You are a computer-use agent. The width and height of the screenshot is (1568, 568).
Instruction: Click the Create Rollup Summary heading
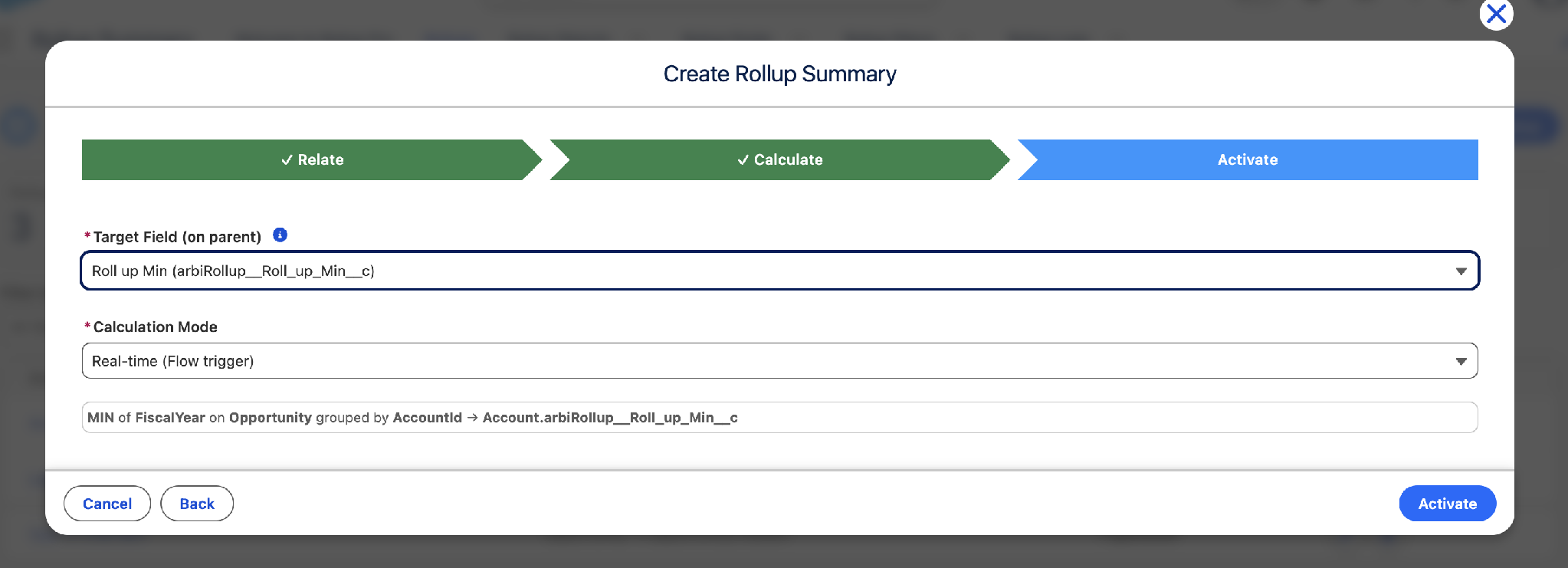[779, 74]
